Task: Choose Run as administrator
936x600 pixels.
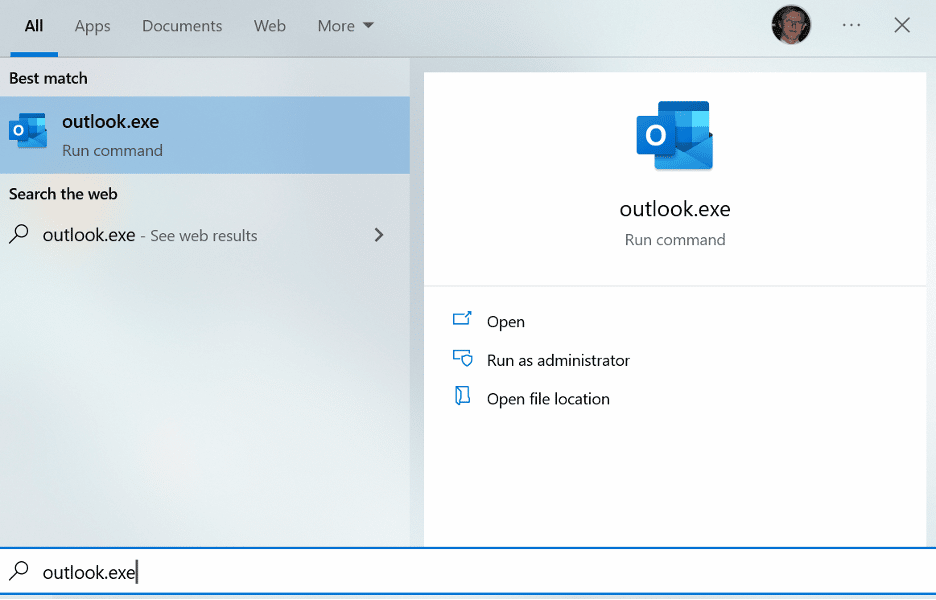Action: coord(558,361)
